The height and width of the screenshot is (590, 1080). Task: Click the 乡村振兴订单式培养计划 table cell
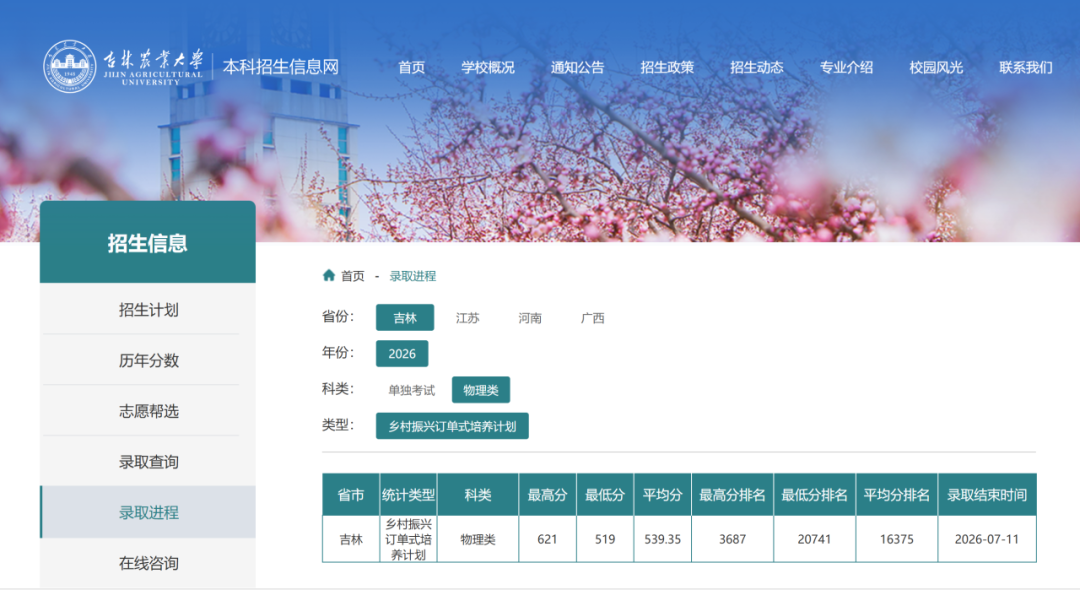408,539
